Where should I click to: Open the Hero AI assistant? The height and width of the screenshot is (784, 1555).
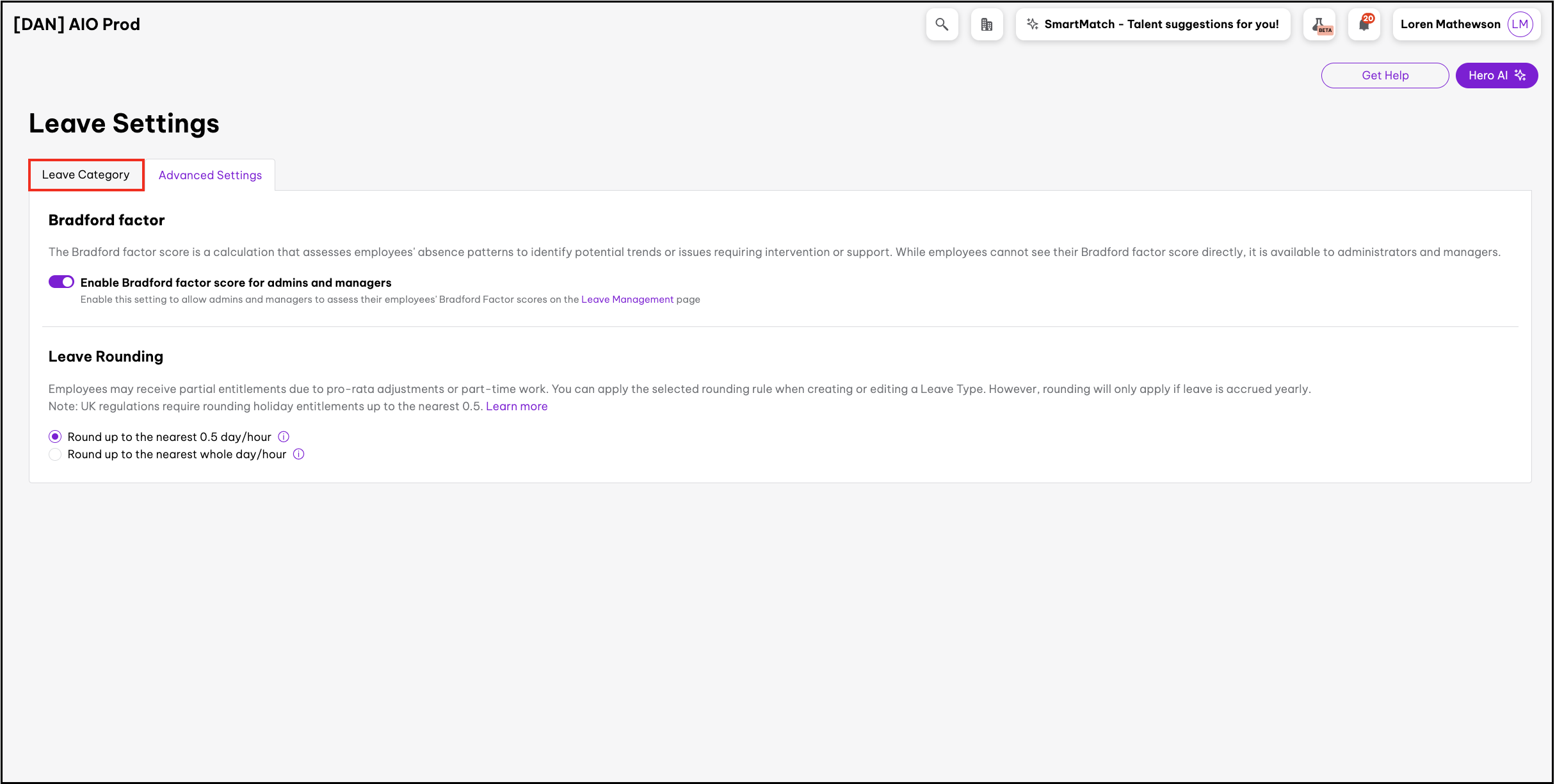tap(1496, 76)
